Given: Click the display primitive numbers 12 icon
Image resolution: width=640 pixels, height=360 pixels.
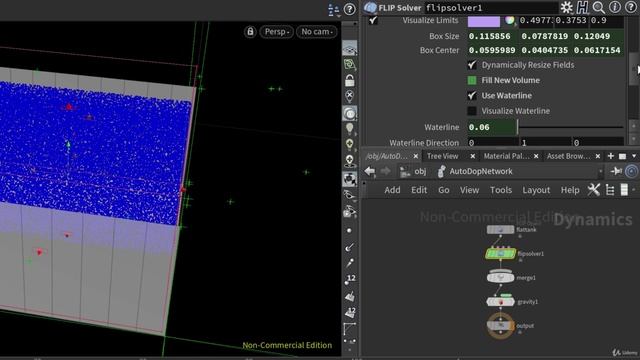Looking at the screenshot, I should (x=350, y=313).
